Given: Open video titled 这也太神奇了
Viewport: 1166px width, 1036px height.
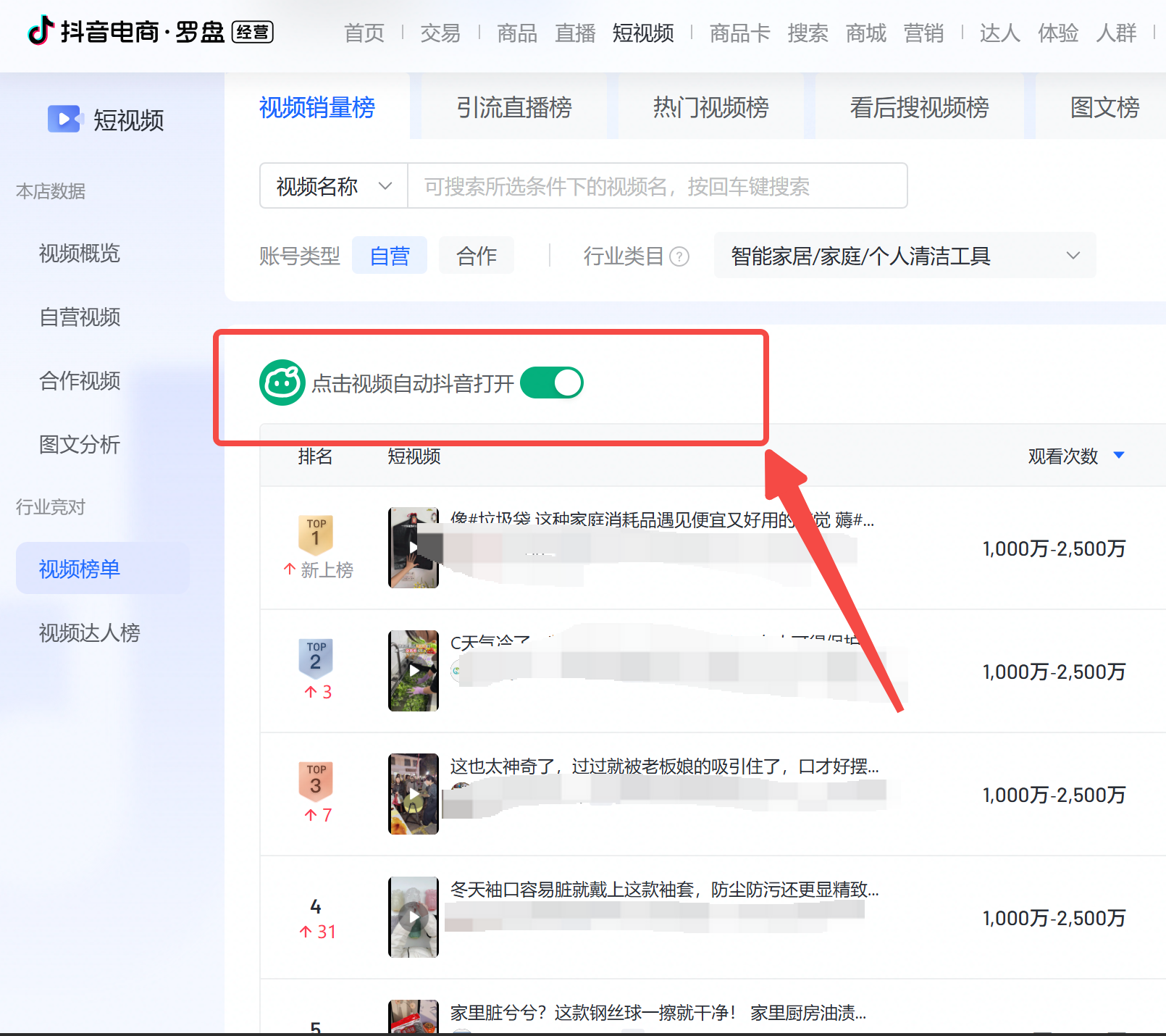Looking at the screenshot, I should [665, 766].
